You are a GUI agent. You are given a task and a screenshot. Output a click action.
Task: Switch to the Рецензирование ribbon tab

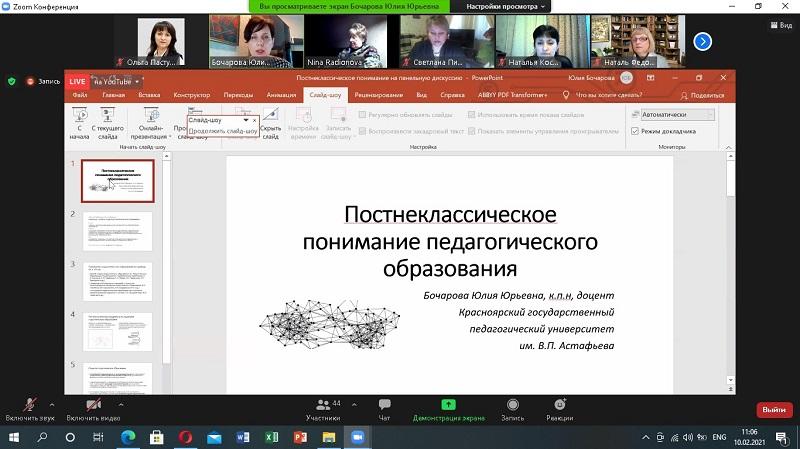[x=378, y=95]
